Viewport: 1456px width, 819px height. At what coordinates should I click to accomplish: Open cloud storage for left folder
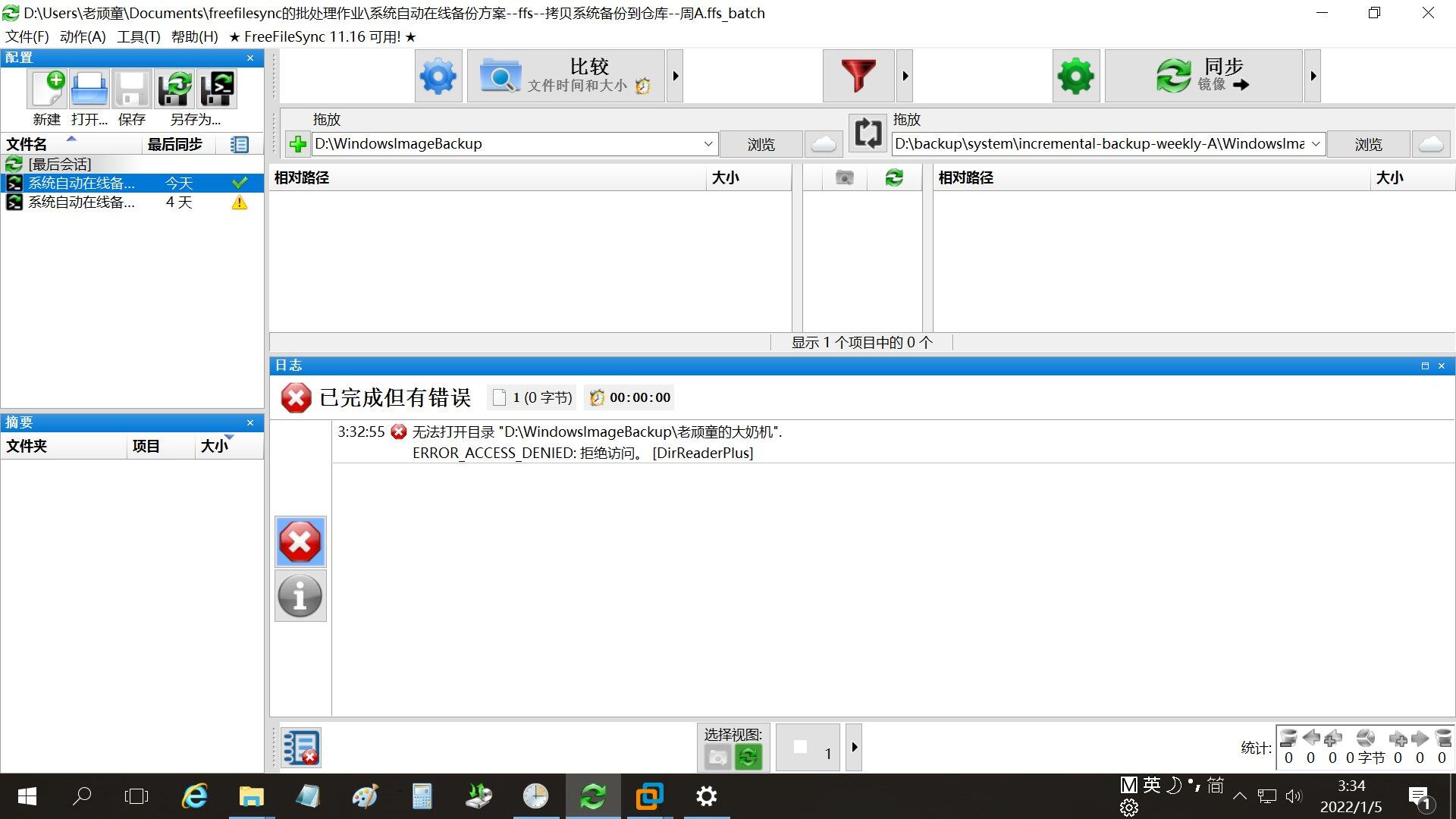coord(824,144)
